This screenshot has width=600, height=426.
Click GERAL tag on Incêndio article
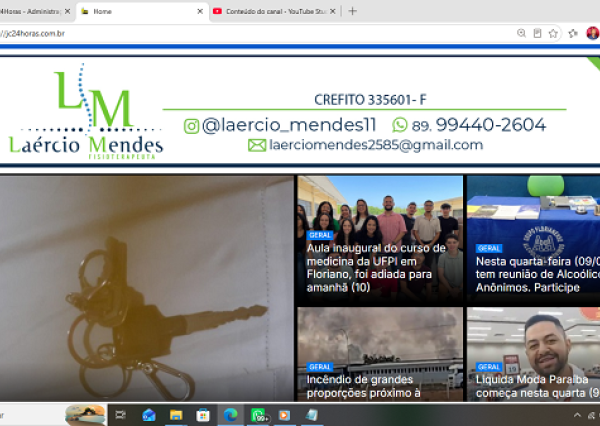pos(320,367)
